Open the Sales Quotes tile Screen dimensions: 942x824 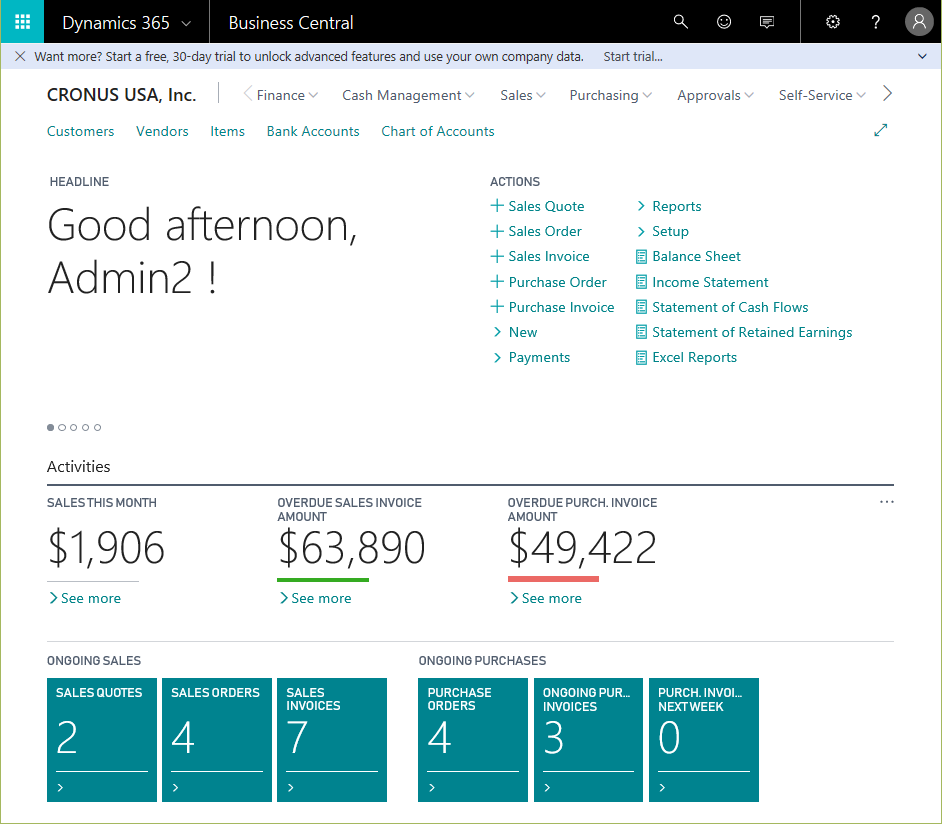pos(102,740)
